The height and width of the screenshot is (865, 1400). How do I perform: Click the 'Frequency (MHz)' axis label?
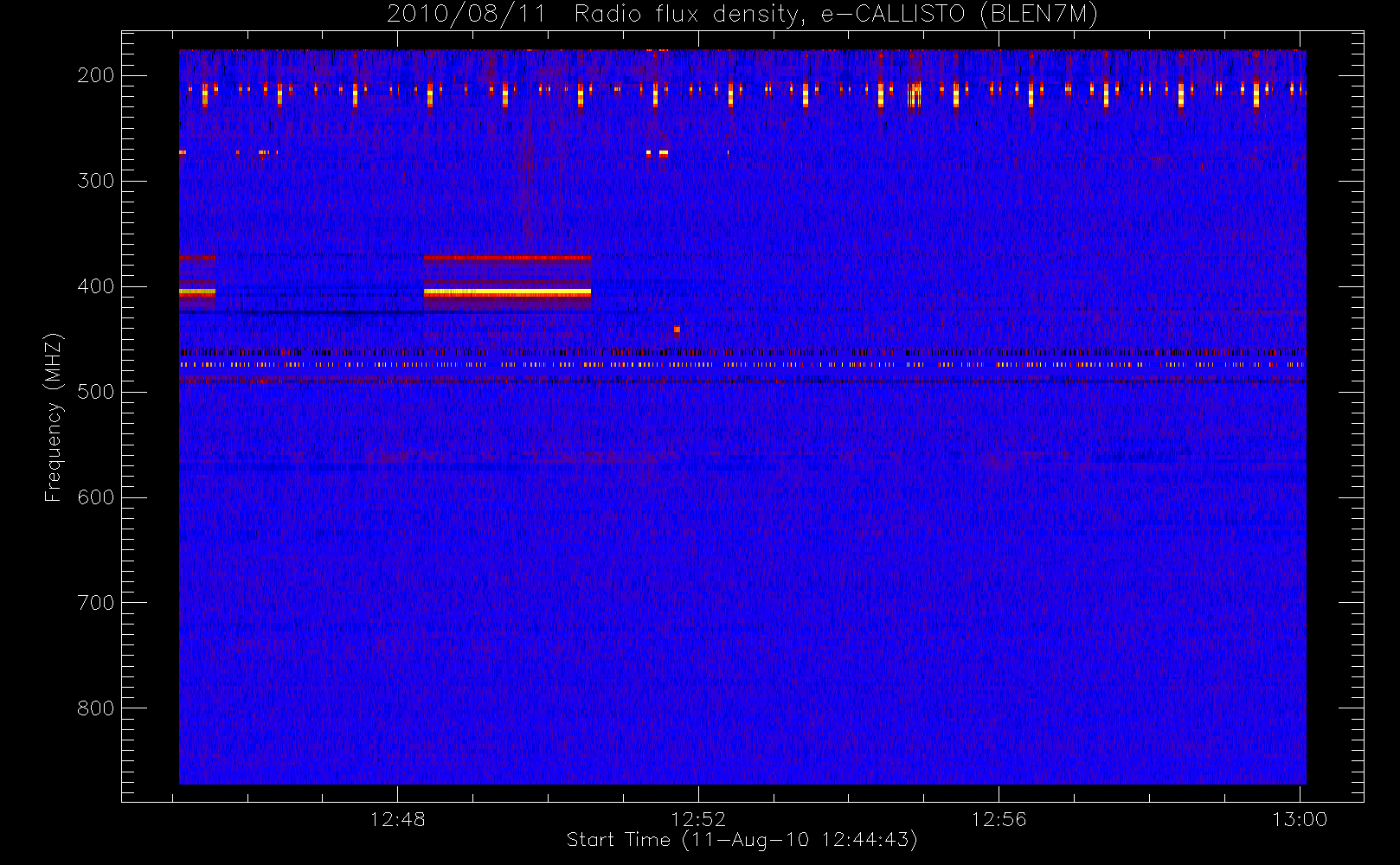[54, 417]
